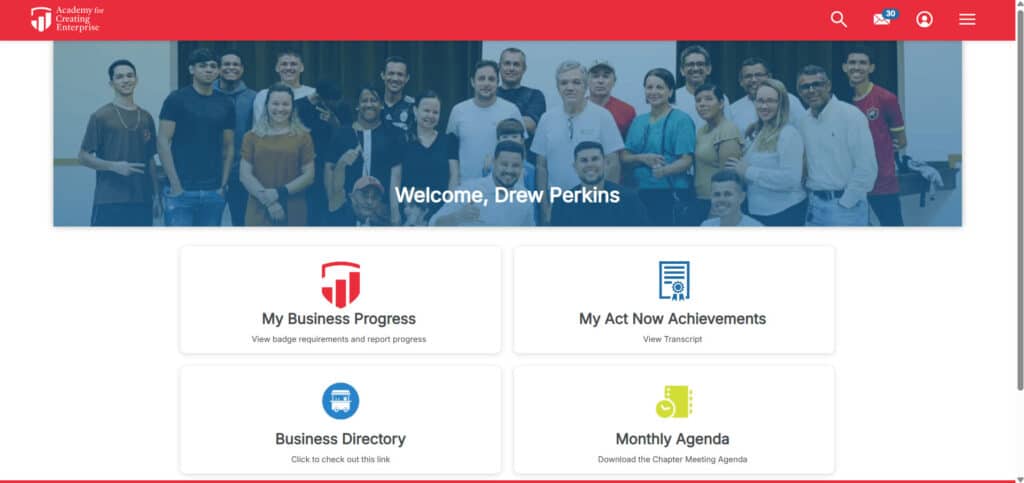Image resolution: width=1024 pixels, height=483 pixels.
Task: Click the red shield Business Progress icon
Action: 340,285
